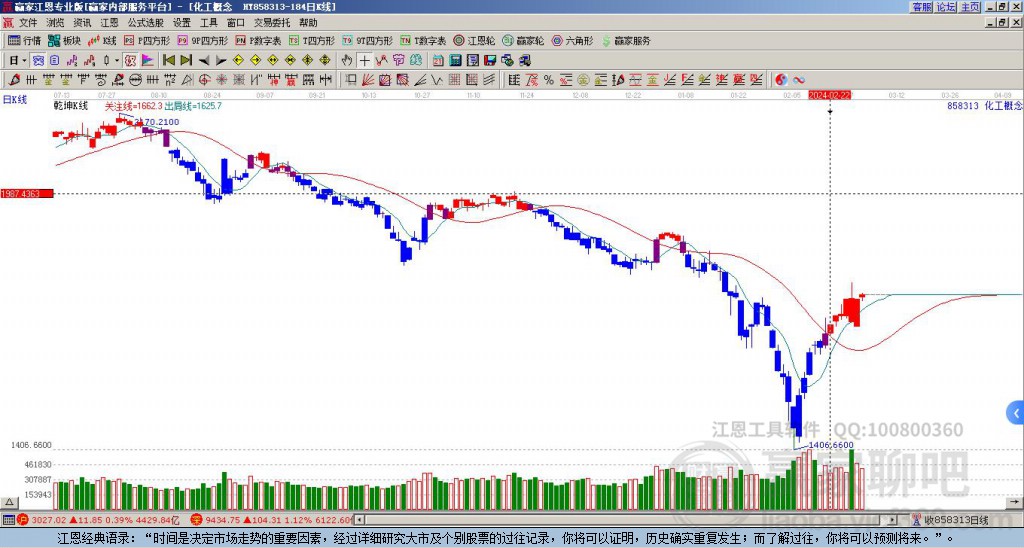1024x548 pixels.
Task: Open the calendar date icon
Action: click(438, 60)
